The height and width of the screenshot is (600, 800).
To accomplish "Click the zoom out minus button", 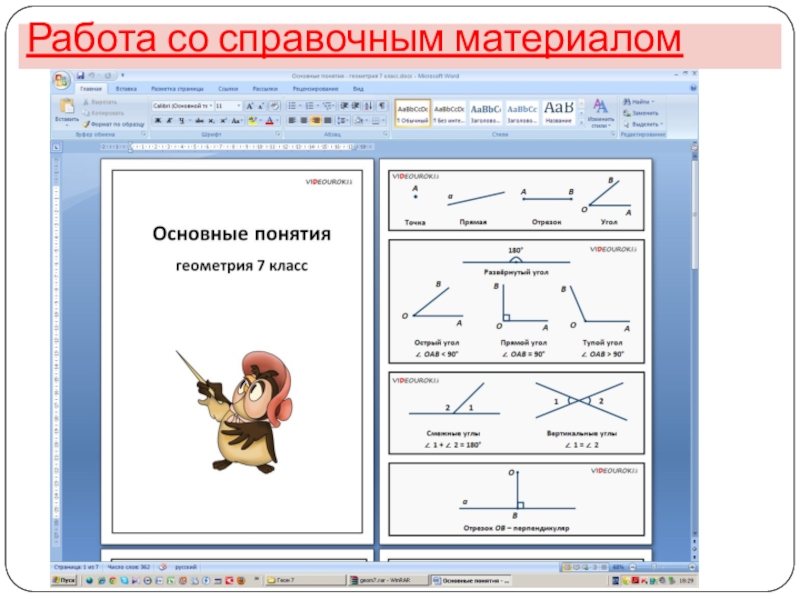I will tap(632, 567).
